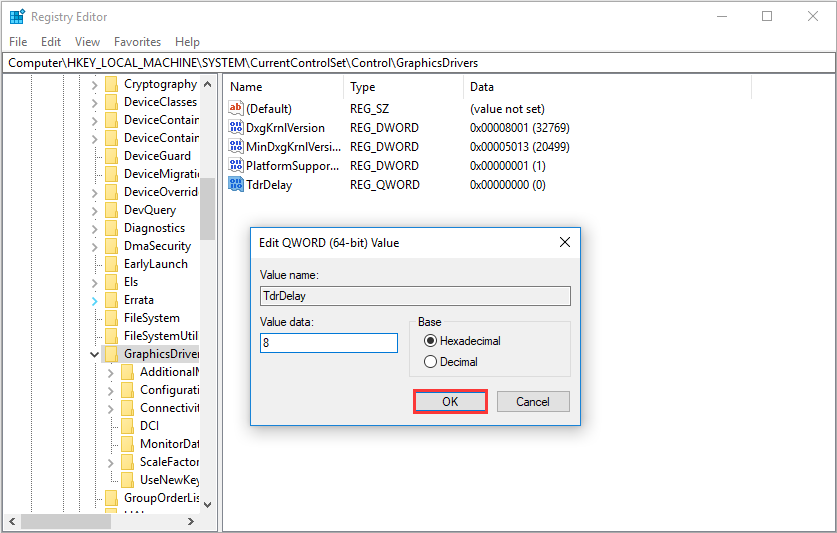The width and height of the screenshot is (837, 533).
Task: Click the Errata folder icon
Action: 112,300
